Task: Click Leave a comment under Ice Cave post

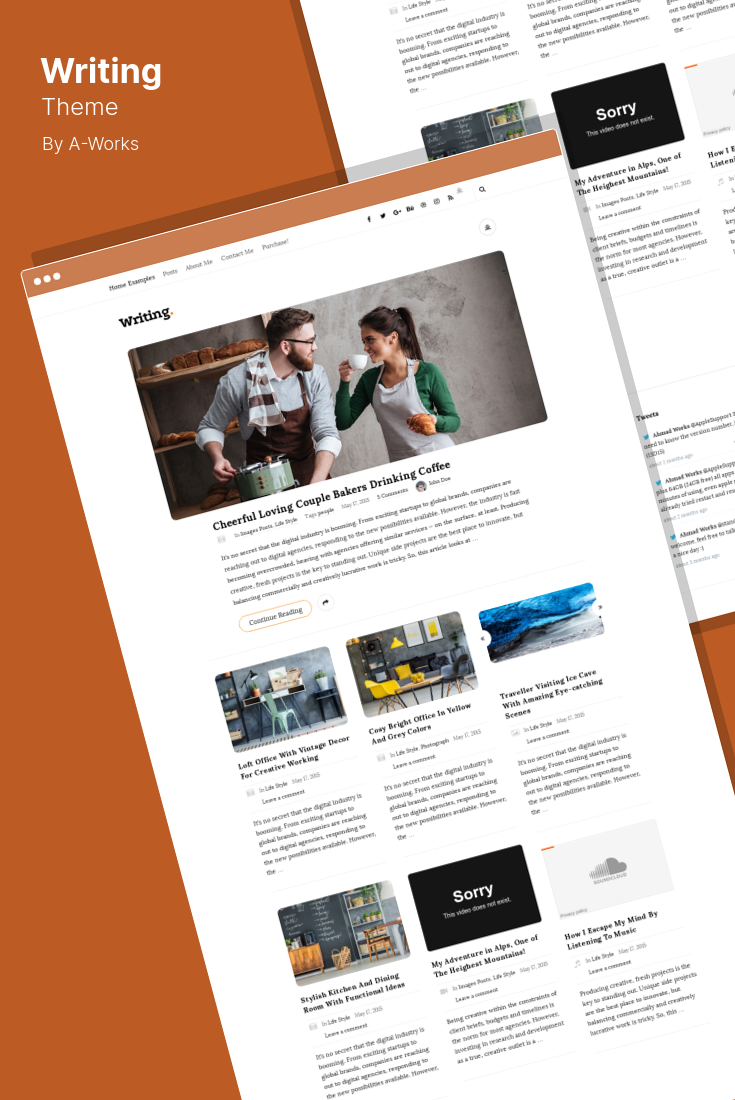Action: click(548, 736)
